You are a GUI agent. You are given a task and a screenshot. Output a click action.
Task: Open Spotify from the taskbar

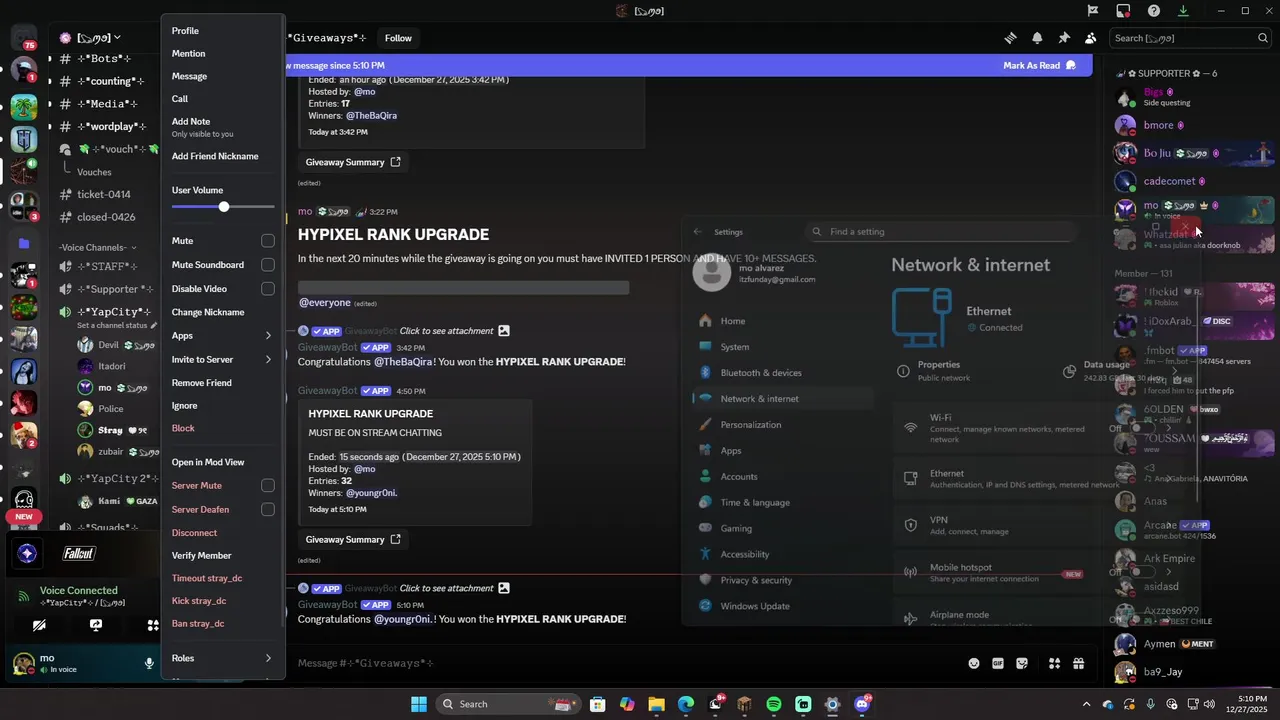(x=774, y=704)
